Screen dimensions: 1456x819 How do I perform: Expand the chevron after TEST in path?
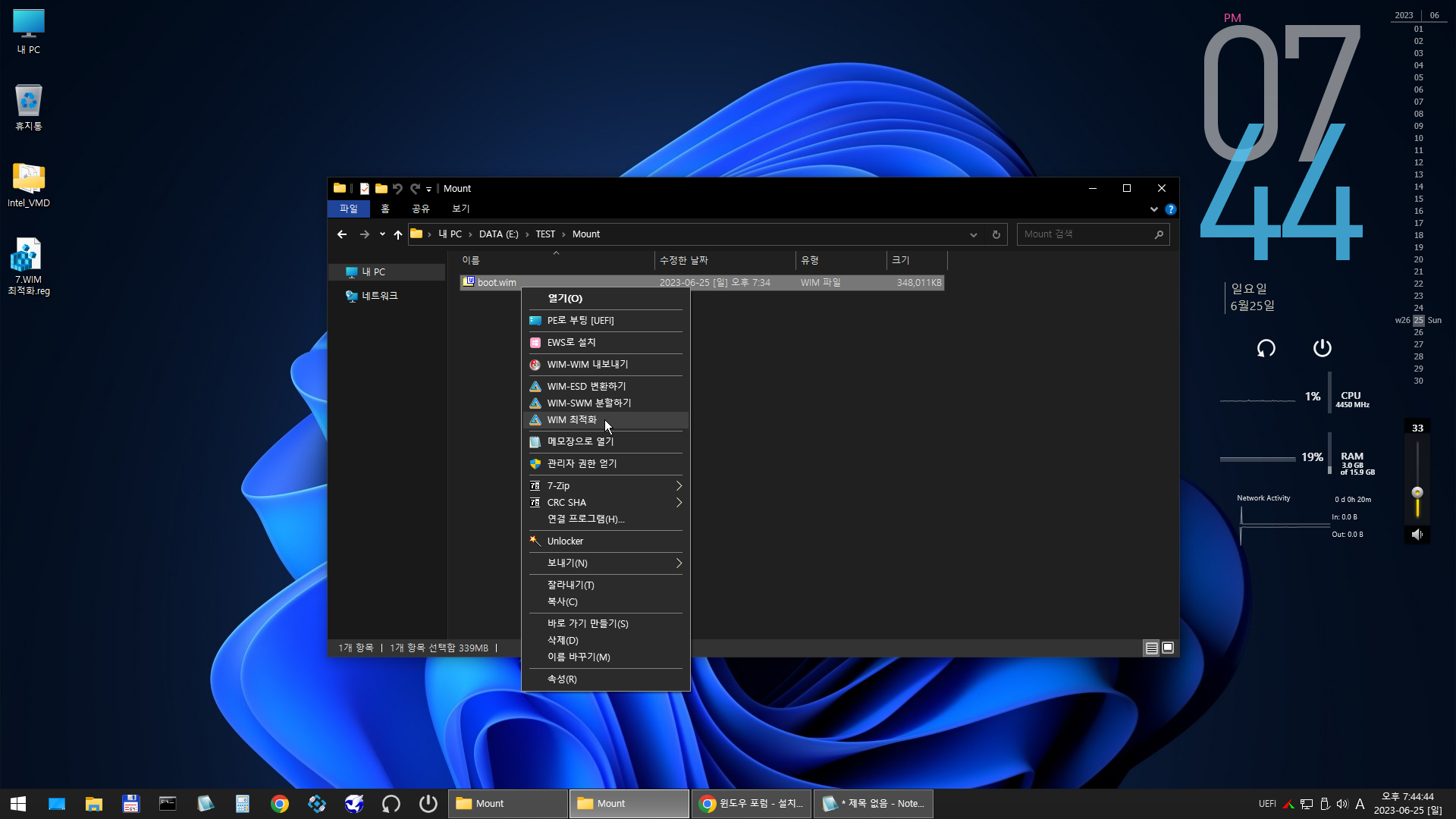pyautogui.click(x=564, y=234)
